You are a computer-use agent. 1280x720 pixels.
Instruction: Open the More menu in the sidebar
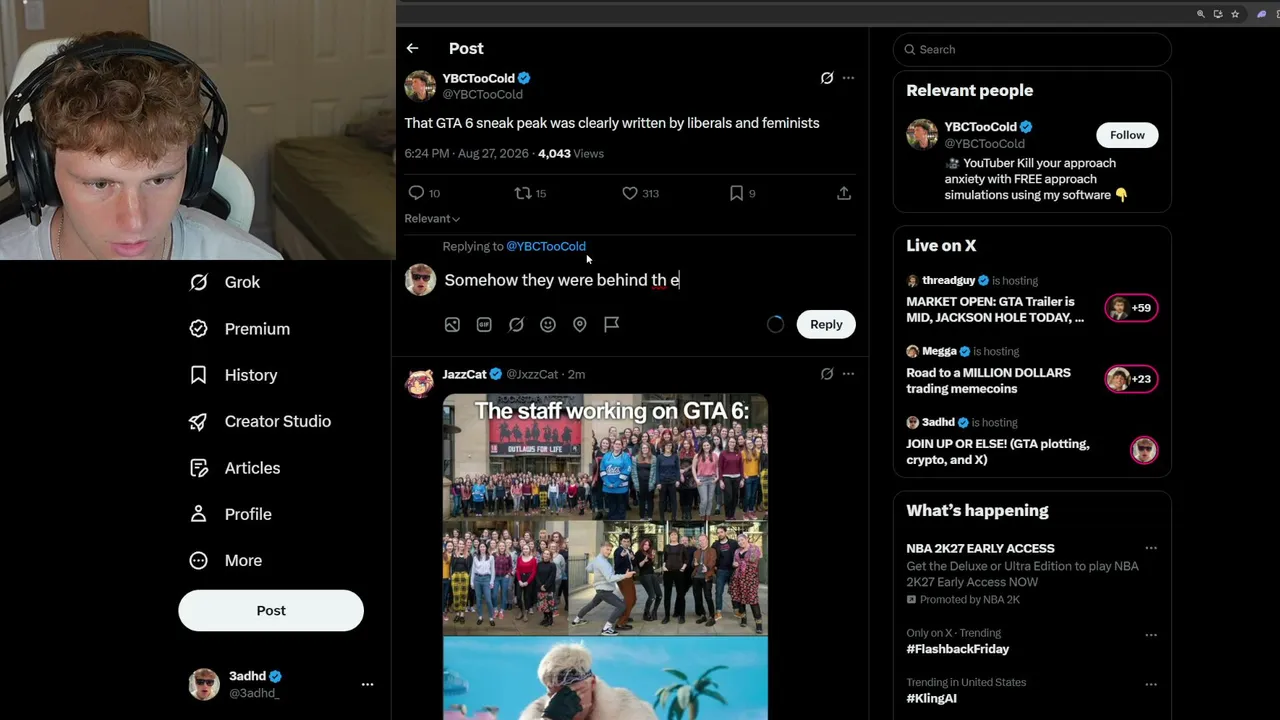[x=226, y=560]
